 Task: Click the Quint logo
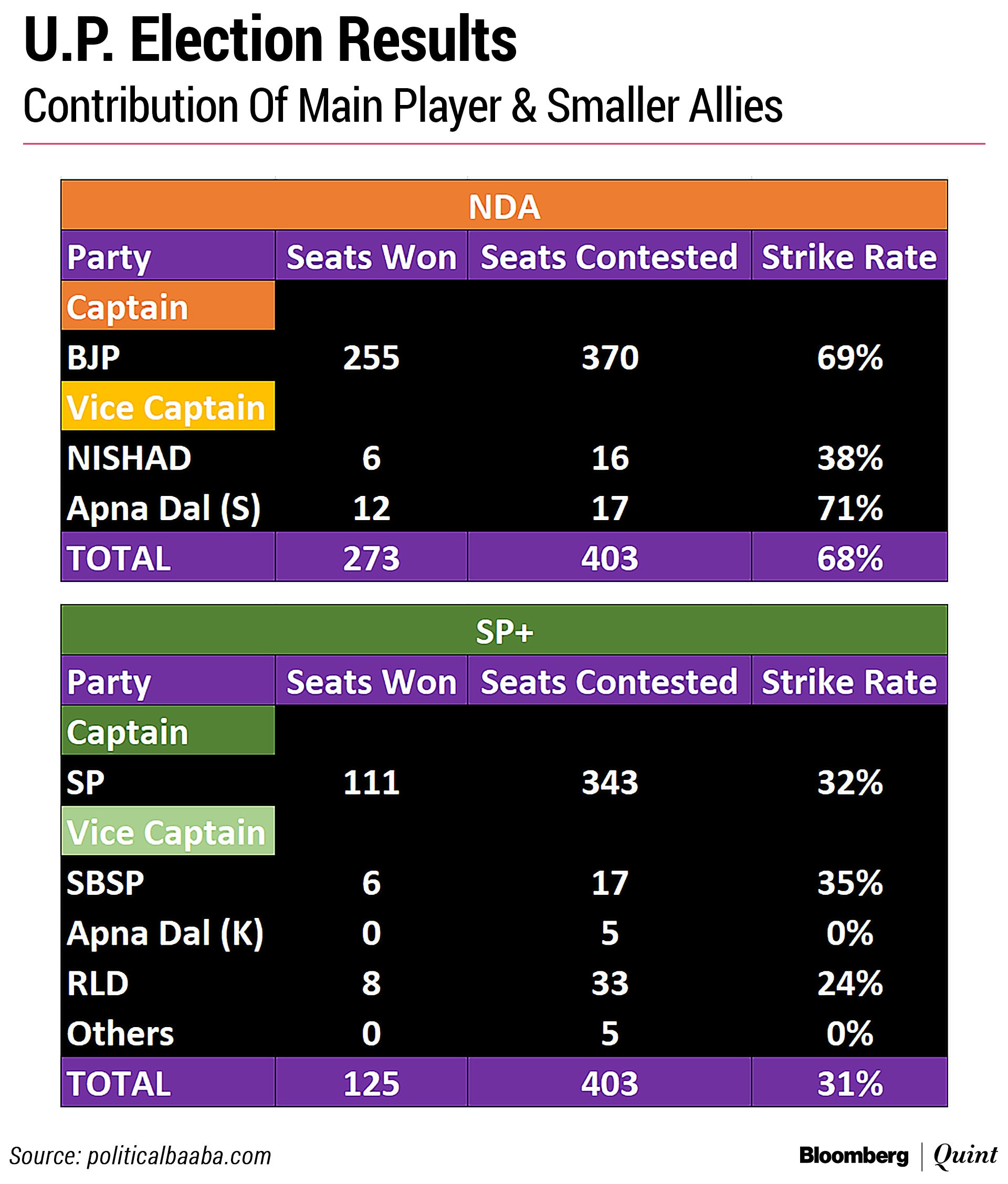(x=964, y=1155)
